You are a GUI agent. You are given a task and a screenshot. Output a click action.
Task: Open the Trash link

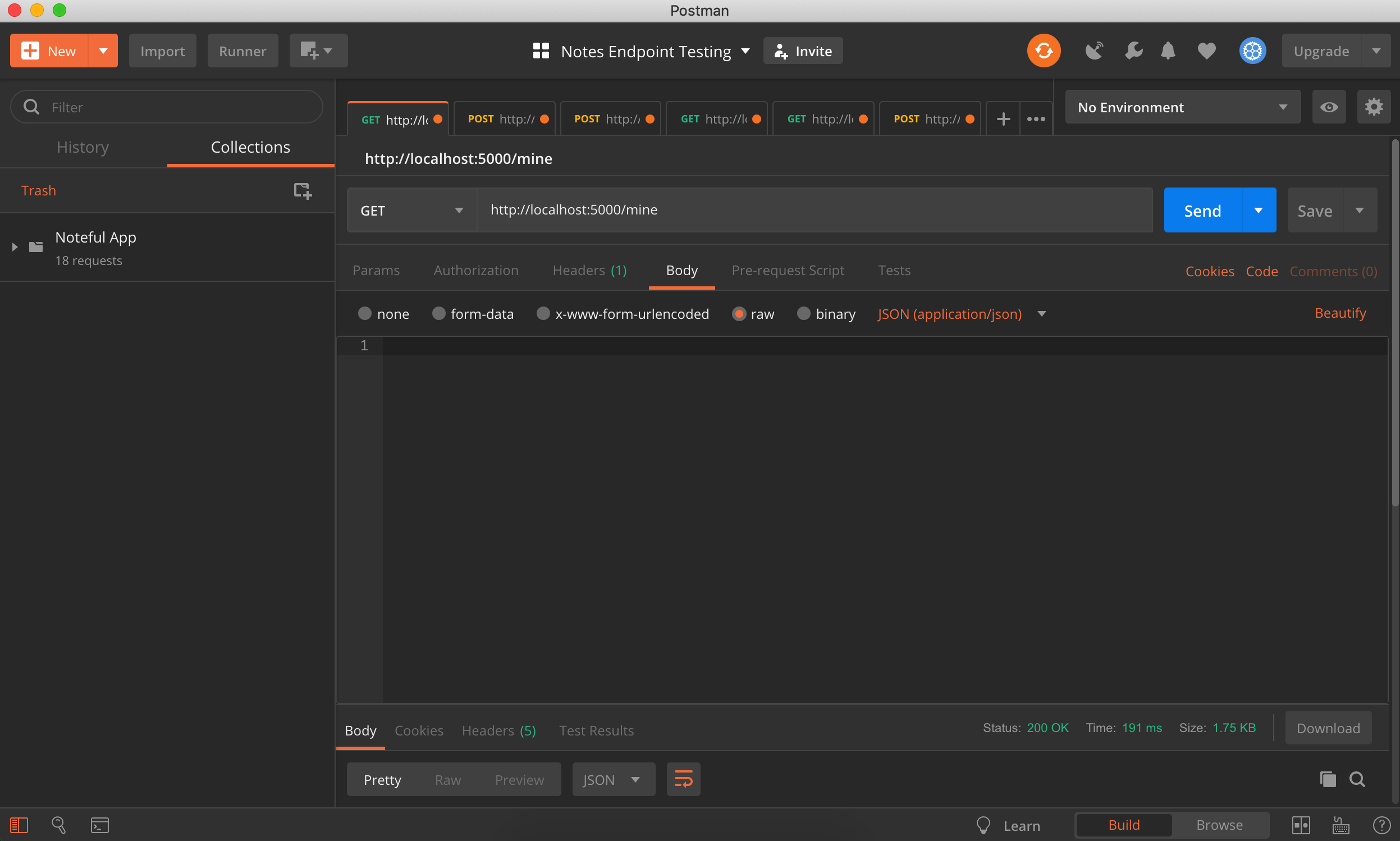[39, 190]
